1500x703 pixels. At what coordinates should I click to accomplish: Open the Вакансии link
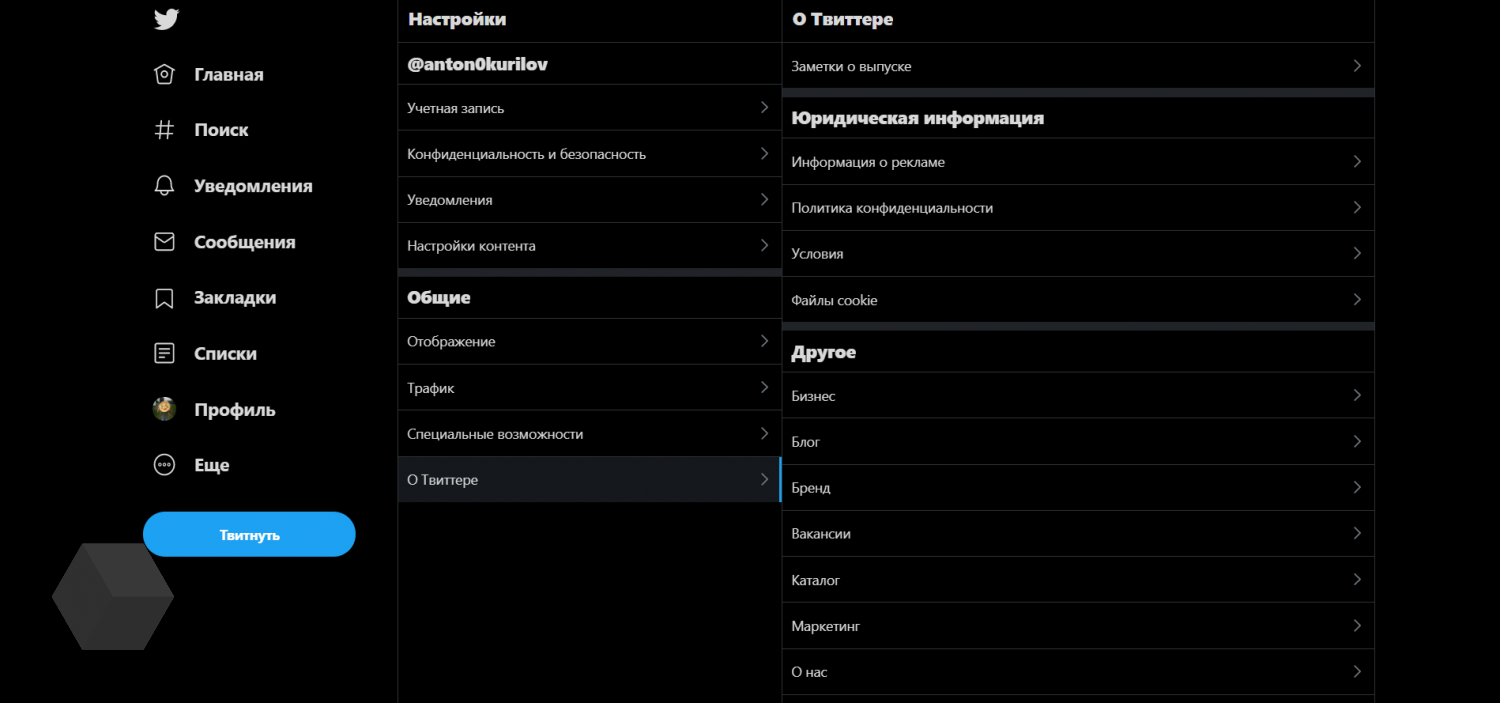pos(821,534)
